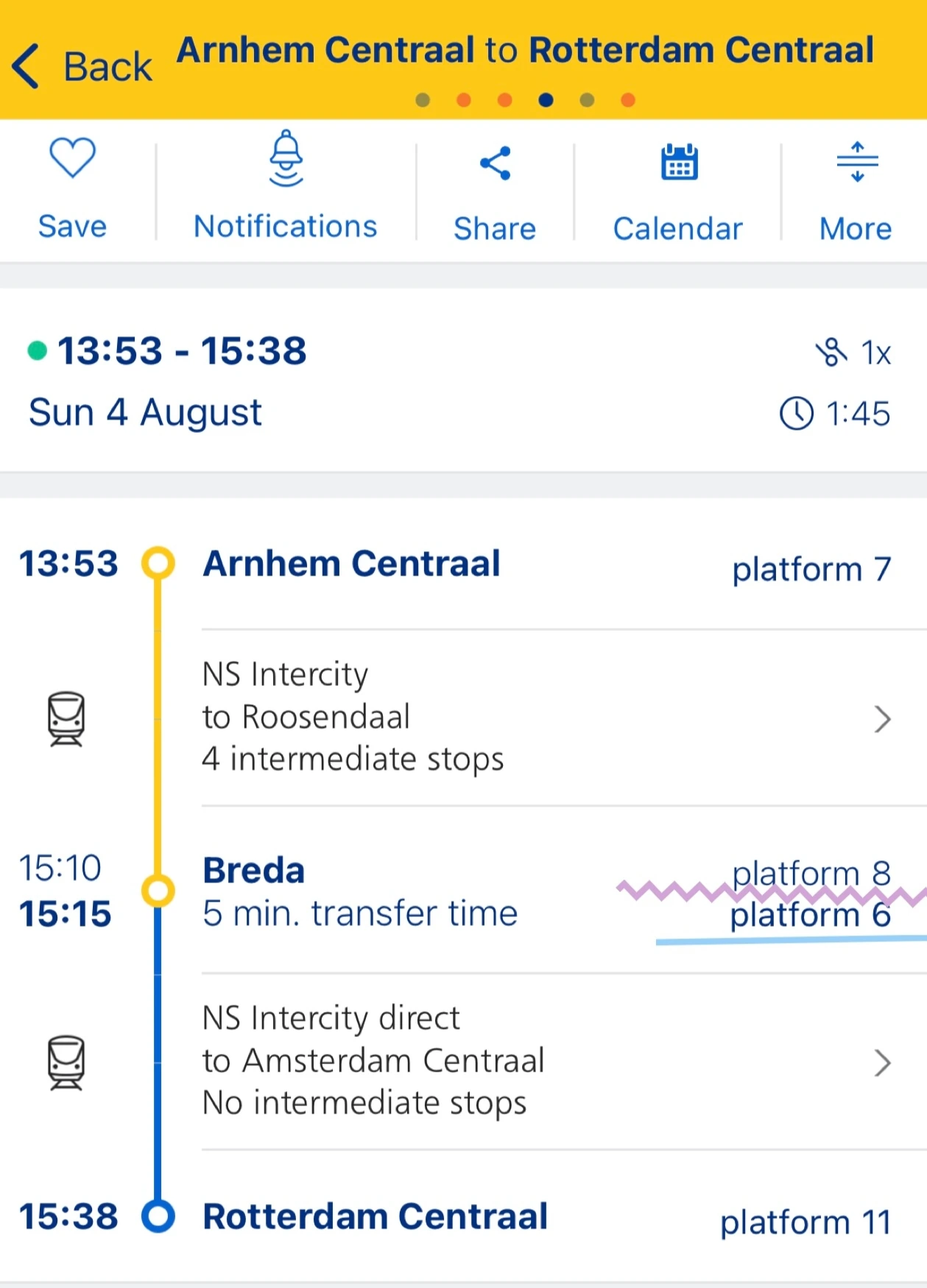Tap the Share icon

pyautogui.click(x=495, y=163)
